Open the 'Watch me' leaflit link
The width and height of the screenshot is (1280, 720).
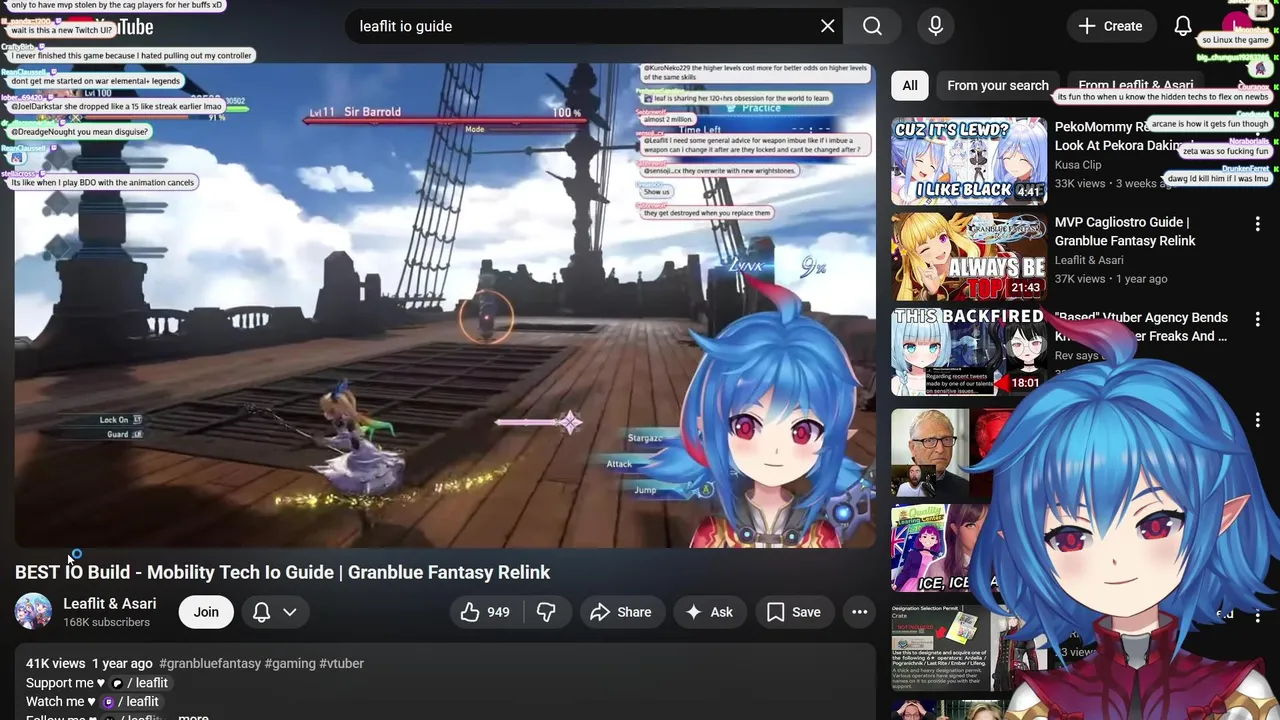[x=130, y=702]
